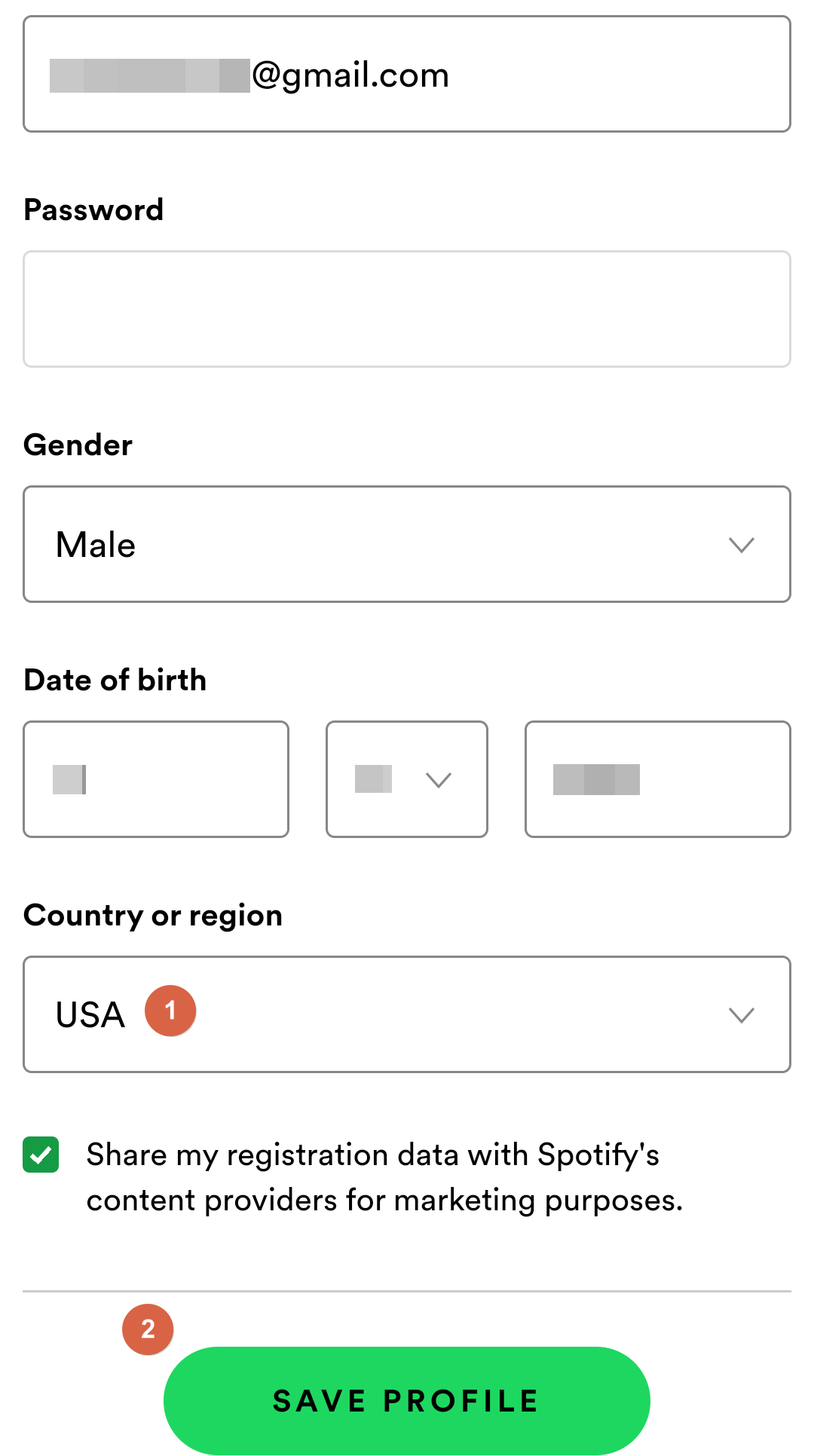This screenshot has width=814, height=1456.
Task: Click the birth year input field
Action: 658,779
